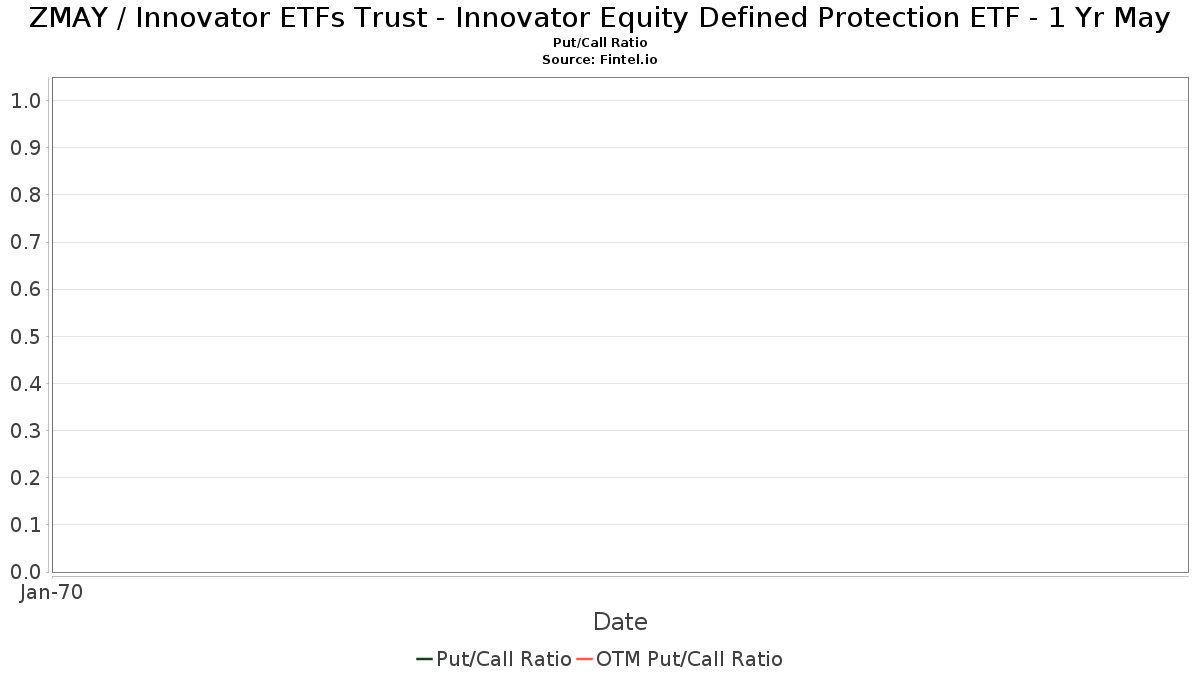Screen dimensions: 1200x675
Task: Click the Source: Fintel.io text
Action: pos(600,60)
